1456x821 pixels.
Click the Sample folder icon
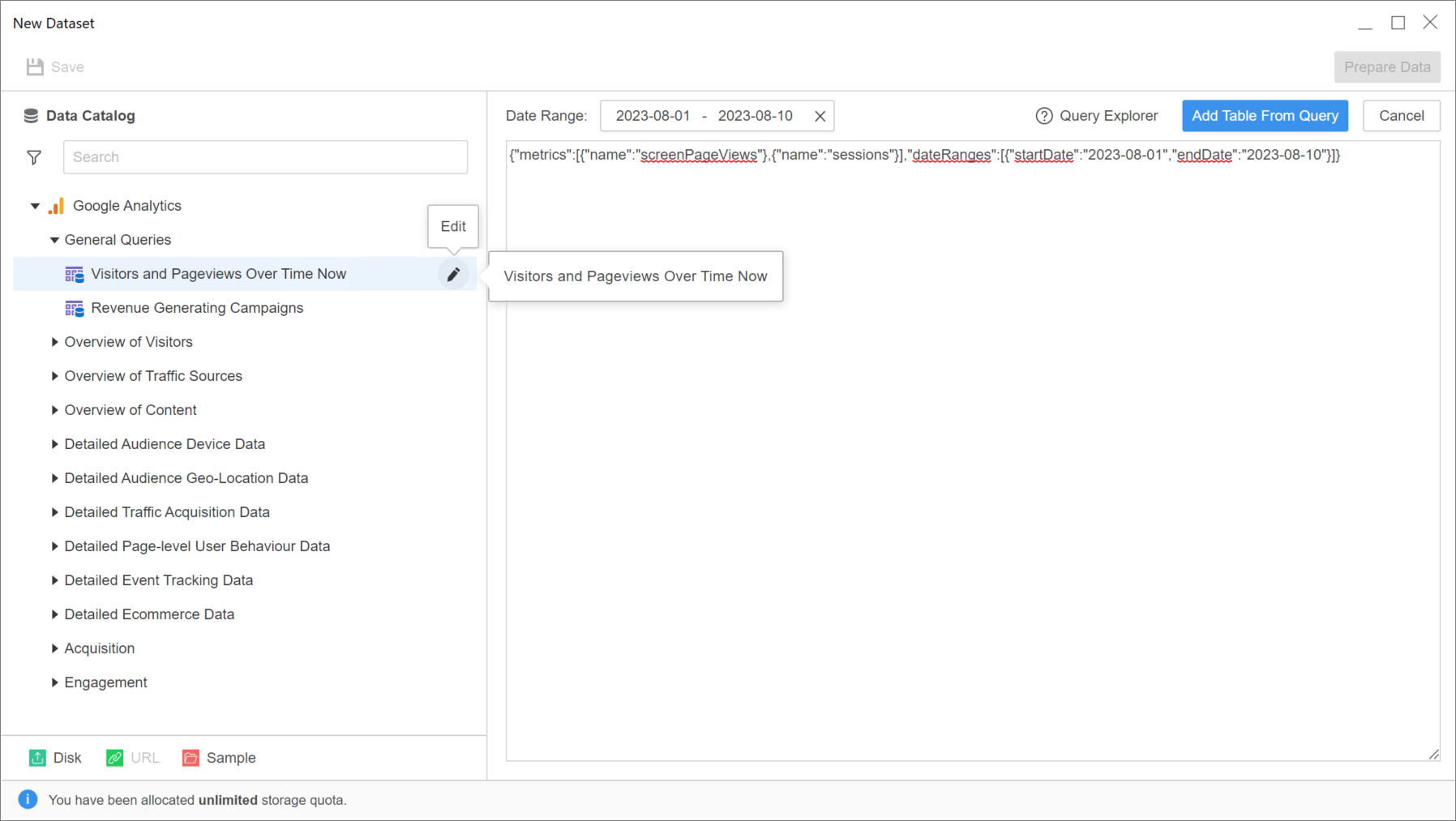pyautogui.click(x=191, y=758)
